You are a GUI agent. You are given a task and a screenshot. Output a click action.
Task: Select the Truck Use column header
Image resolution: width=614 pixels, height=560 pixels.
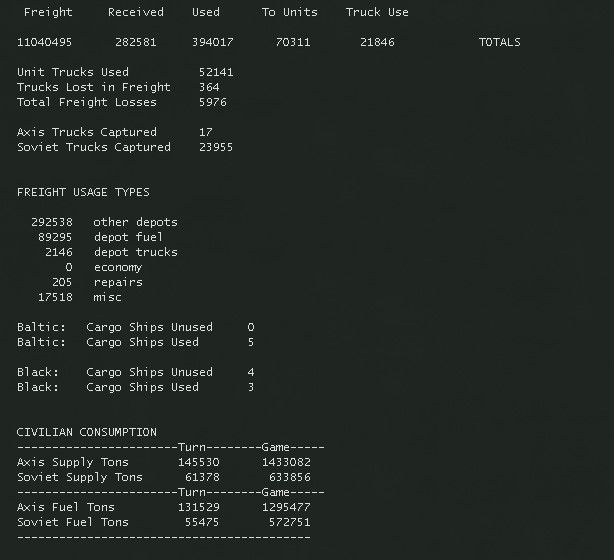click(377, 12)
